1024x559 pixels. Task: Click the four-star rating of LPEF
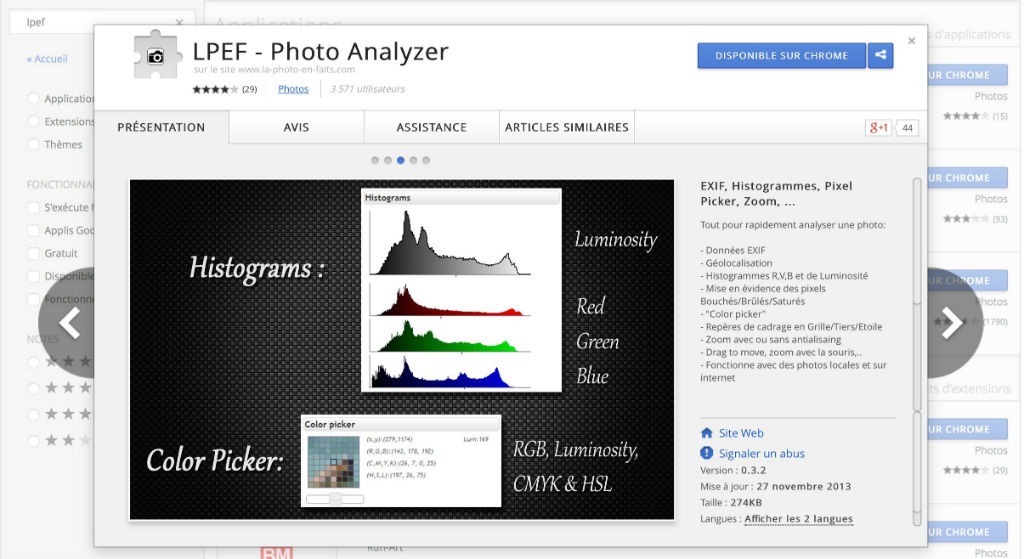coord(215,89)
